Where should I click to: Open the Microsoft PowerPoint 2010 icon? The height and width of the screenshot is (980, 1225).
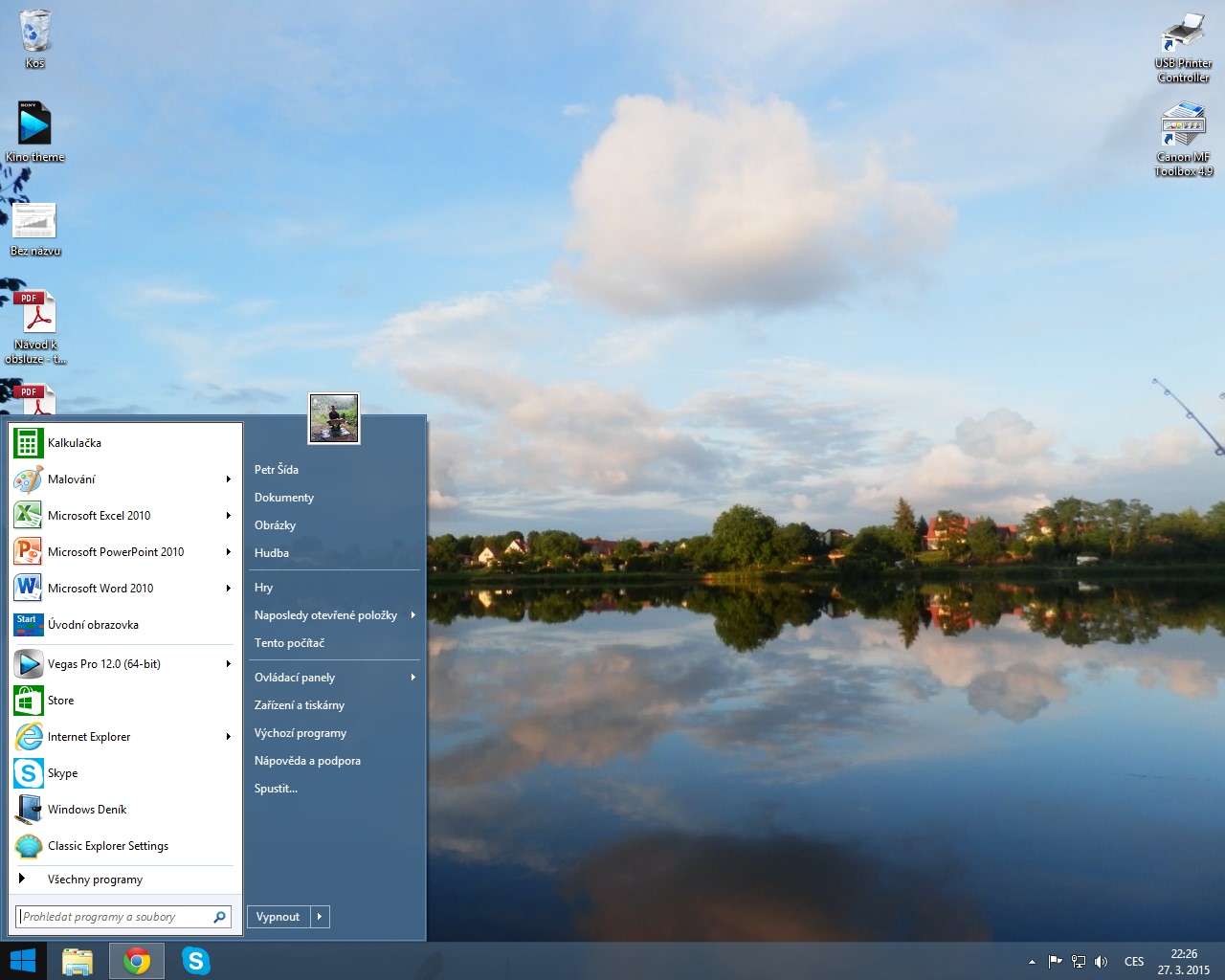(29, 552)
